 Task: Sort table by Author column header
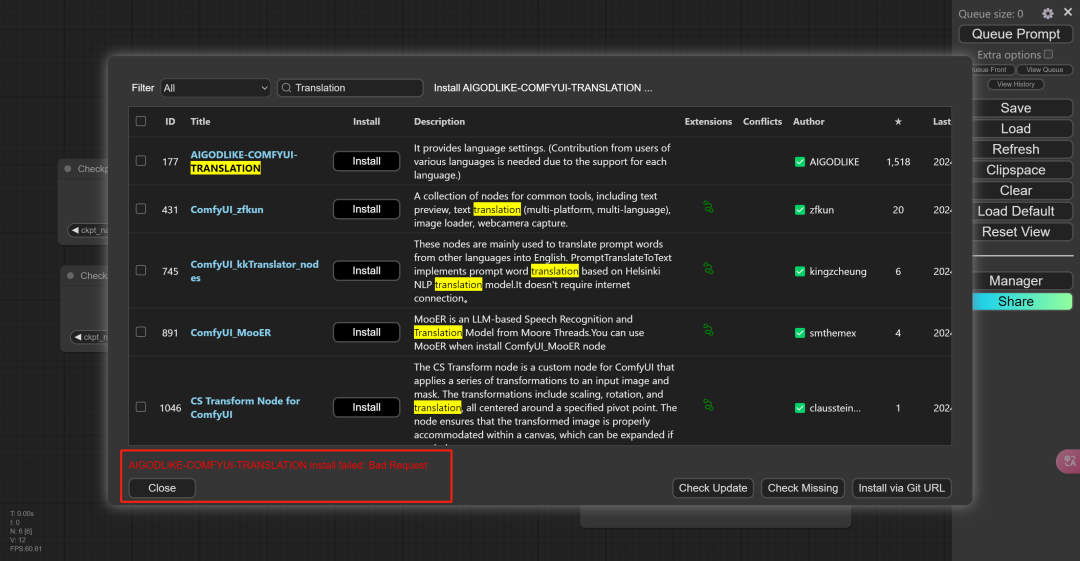pos(809,121)
